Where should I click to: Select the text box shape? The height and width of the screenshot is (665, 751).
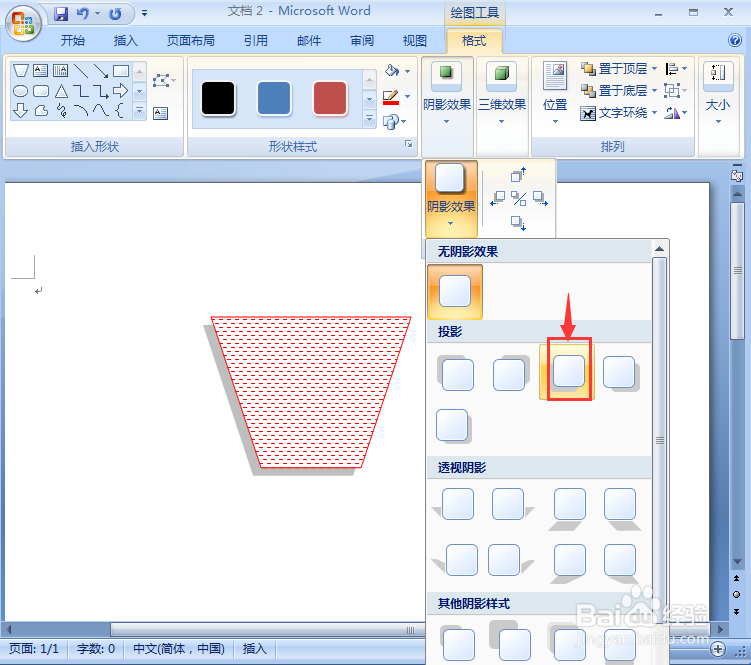coord(41,71)
